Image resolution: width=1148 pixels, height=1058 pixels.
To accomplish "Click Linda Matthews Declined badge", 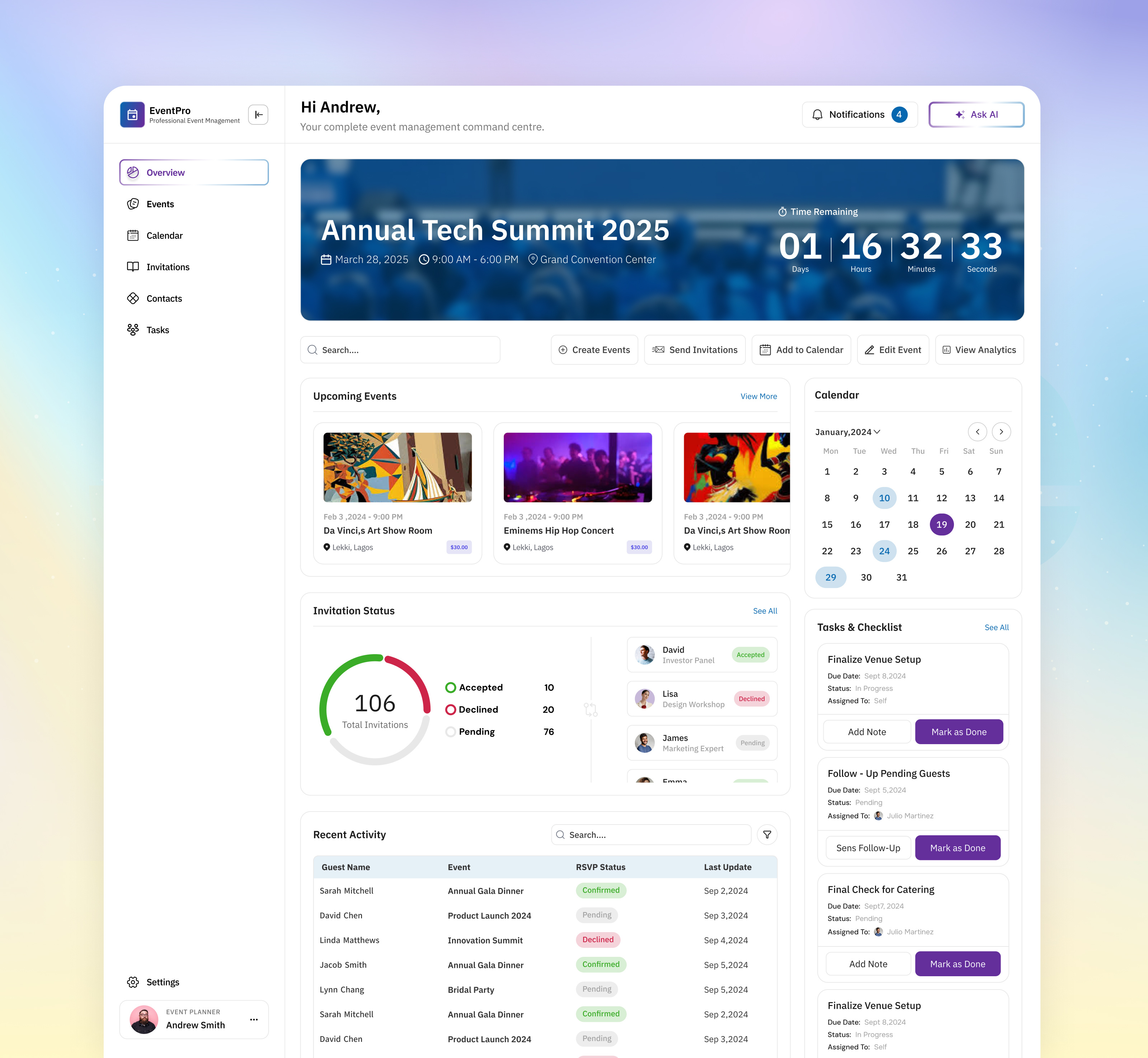I will tap(598, 940).
